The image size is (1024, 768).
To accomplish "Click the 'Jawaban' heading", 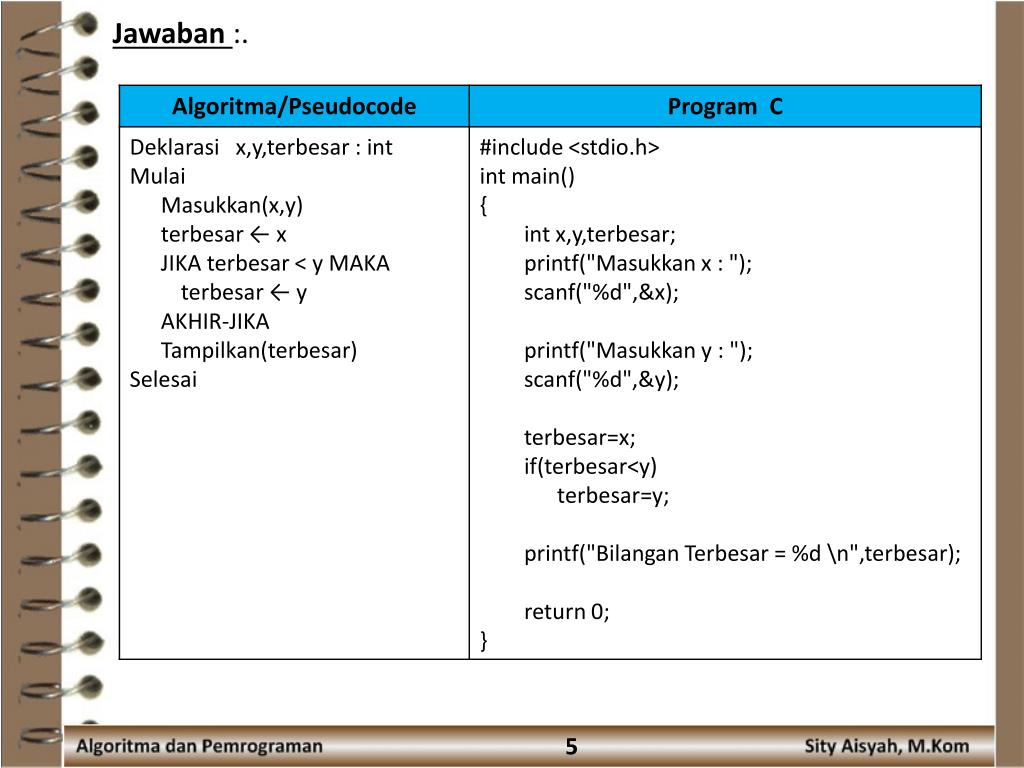I will point(168,33).
